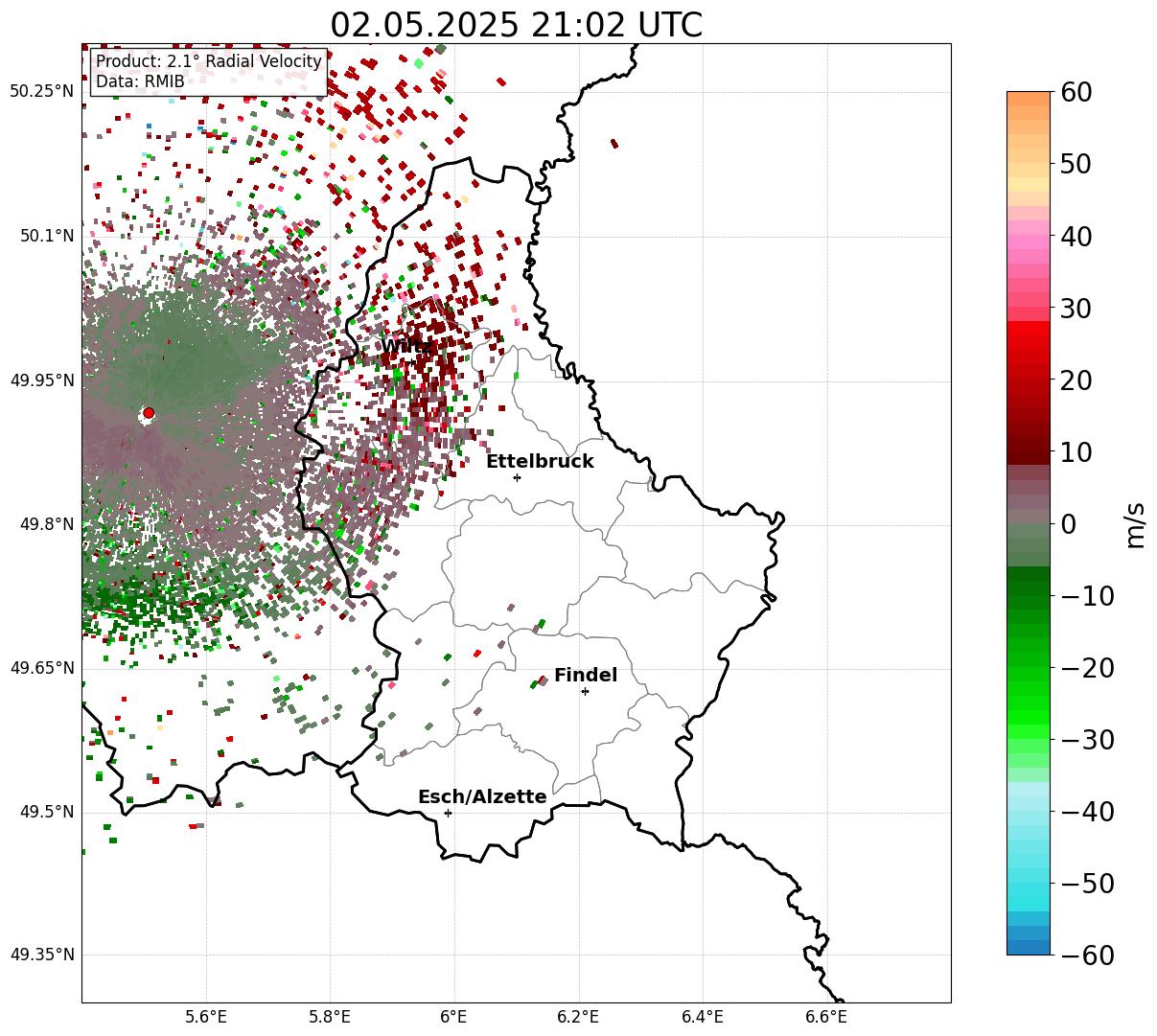The image size is (1157, 1036).
Task: Click the colorbar tick label '30'
Action: pyautogui.click(x=1076, y=309)
